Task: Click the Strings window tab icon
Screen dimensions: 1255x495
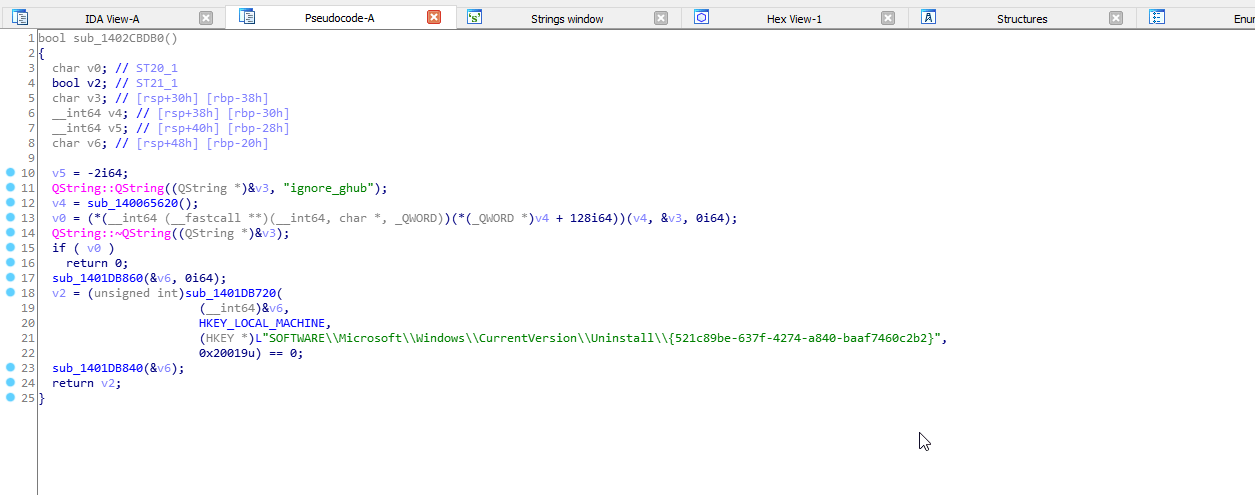Action: click(x=474, y=17)
